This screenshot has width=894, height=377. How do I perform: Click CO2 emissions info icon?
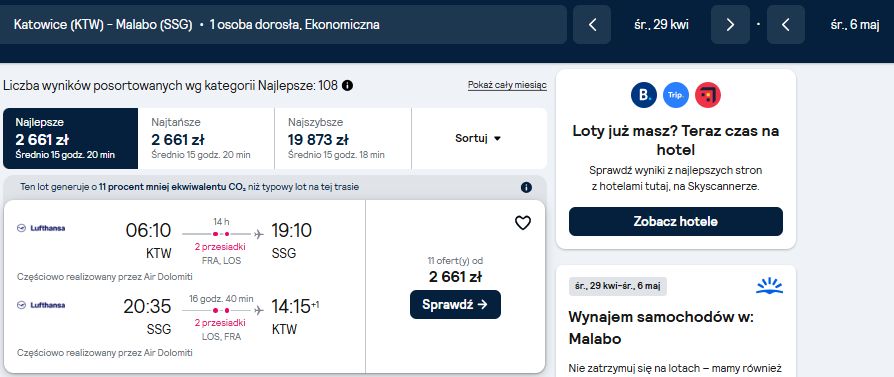(526, 187)
